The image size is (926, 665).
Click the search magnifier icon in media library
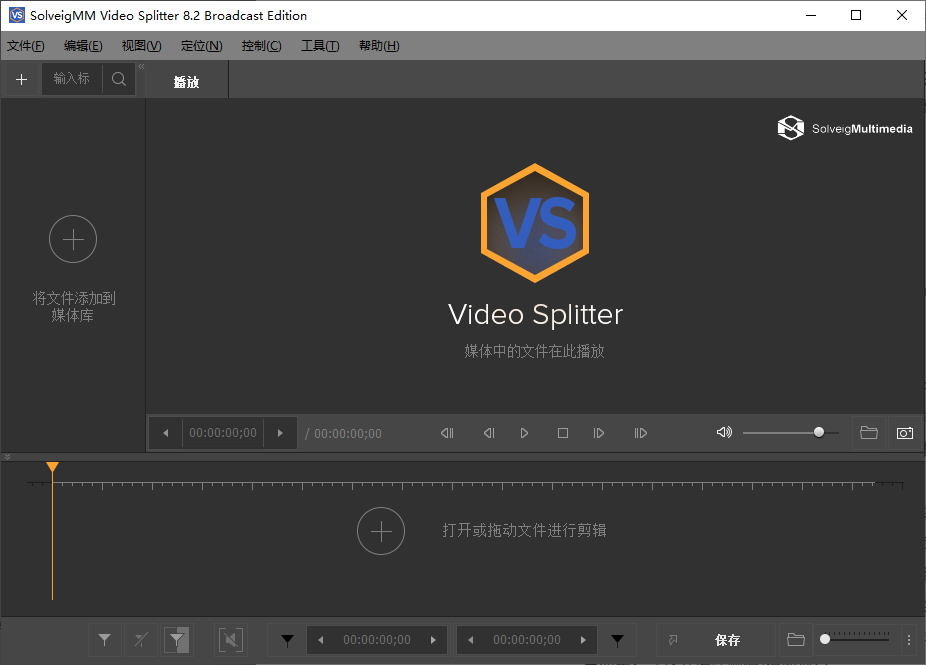coord(119,80)
